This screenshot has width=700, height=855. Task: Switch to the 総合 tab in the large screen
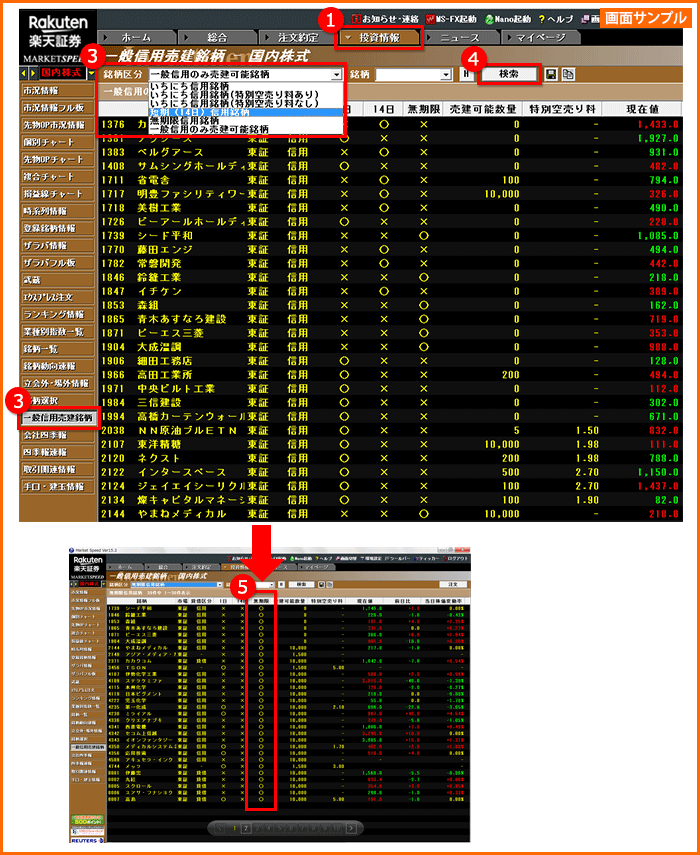click(217, 38)
